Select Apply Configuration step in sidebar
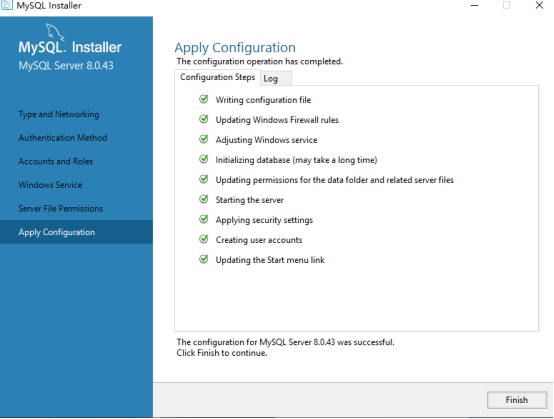Screen dimensions: 554x419 point(76,232)
